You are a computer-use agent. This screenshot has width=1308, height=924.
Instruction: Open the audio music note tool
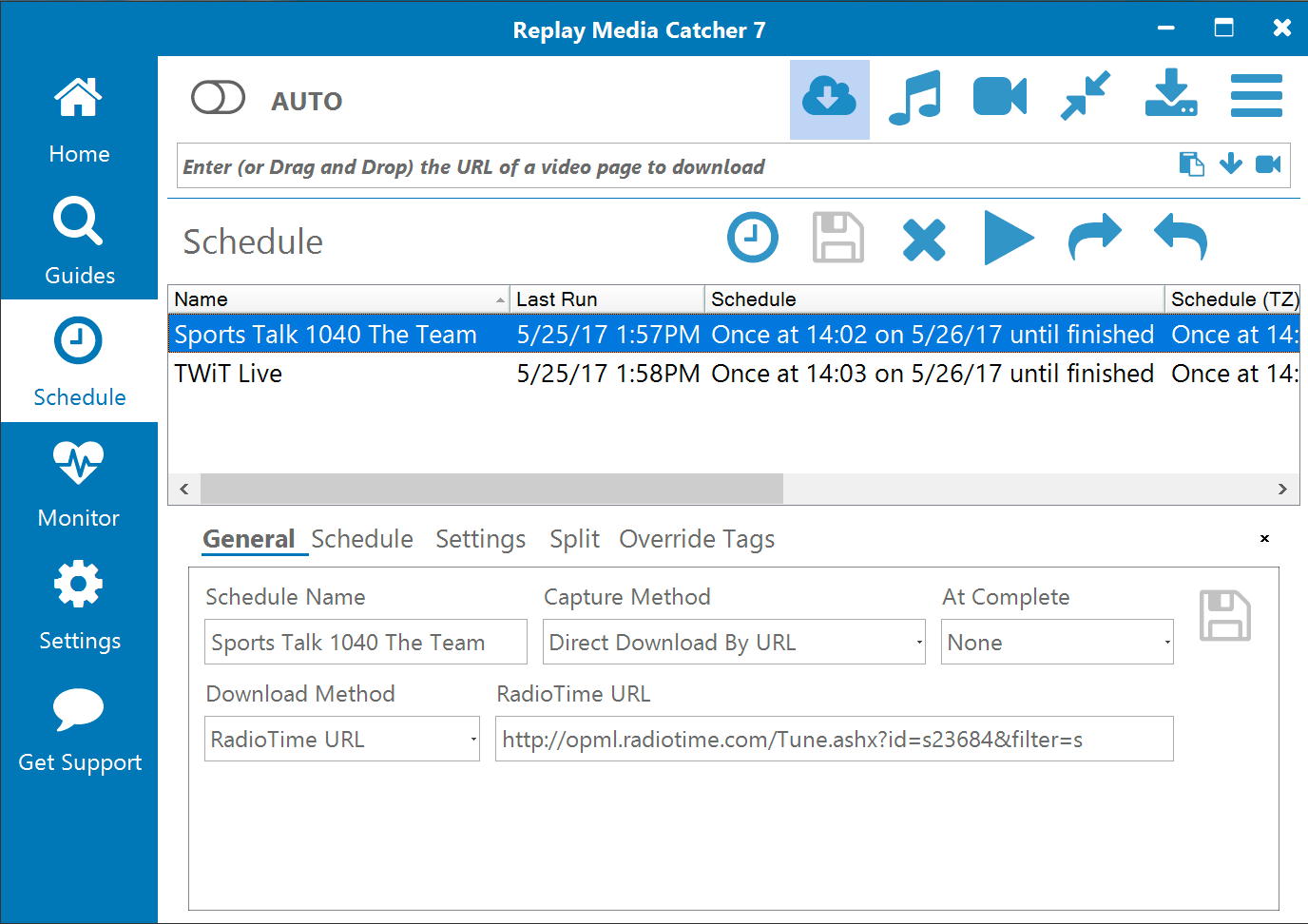[x=914, y=98]
